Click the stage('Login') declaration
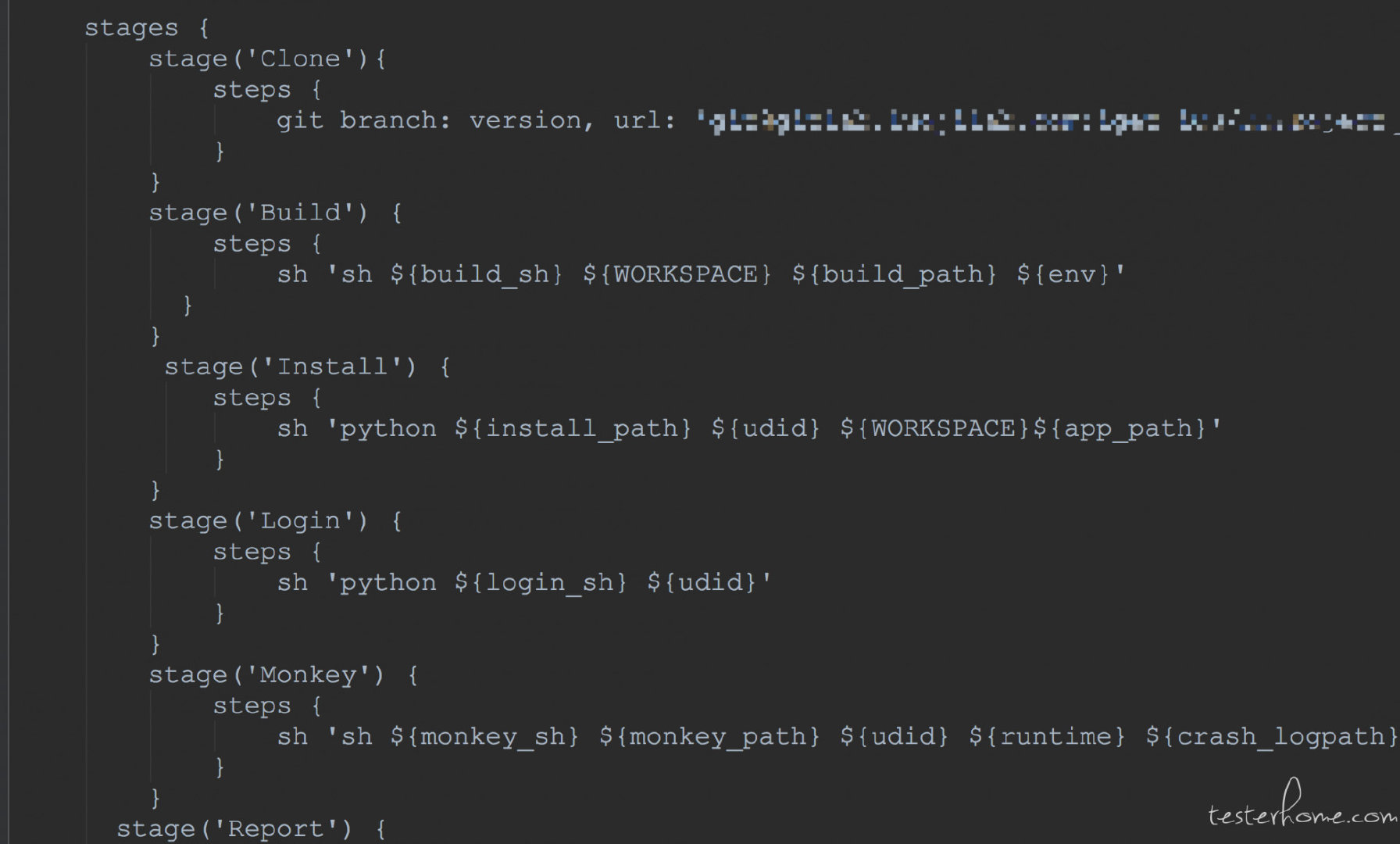This screenshot has width=1400, height=844. click(x=275, y=520)
